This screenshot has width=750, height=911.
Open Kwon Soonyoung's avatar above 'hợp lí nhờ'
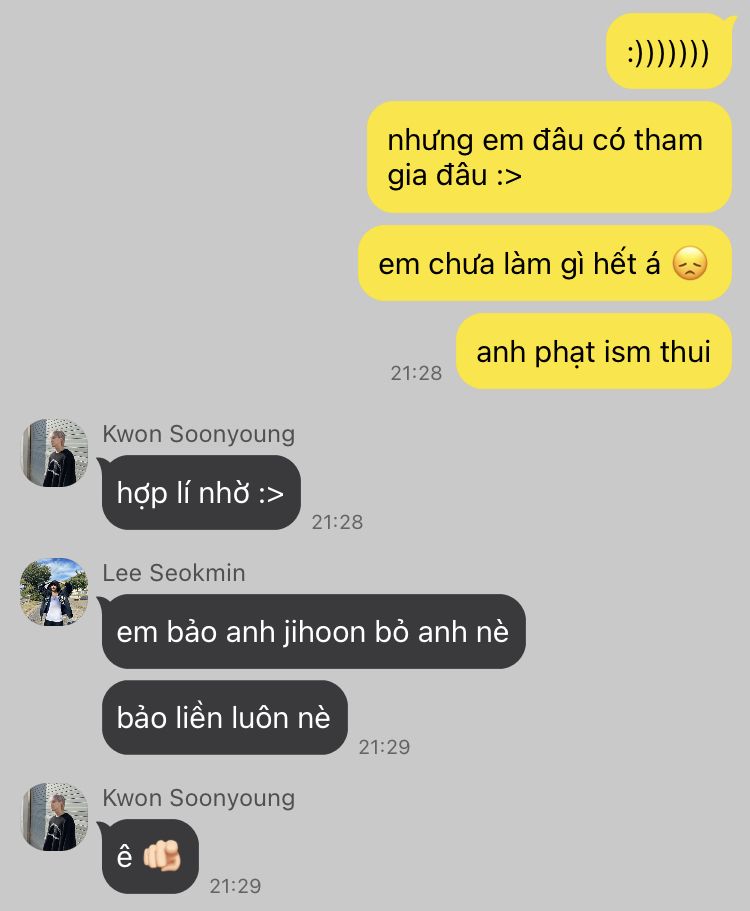[55, 453]
